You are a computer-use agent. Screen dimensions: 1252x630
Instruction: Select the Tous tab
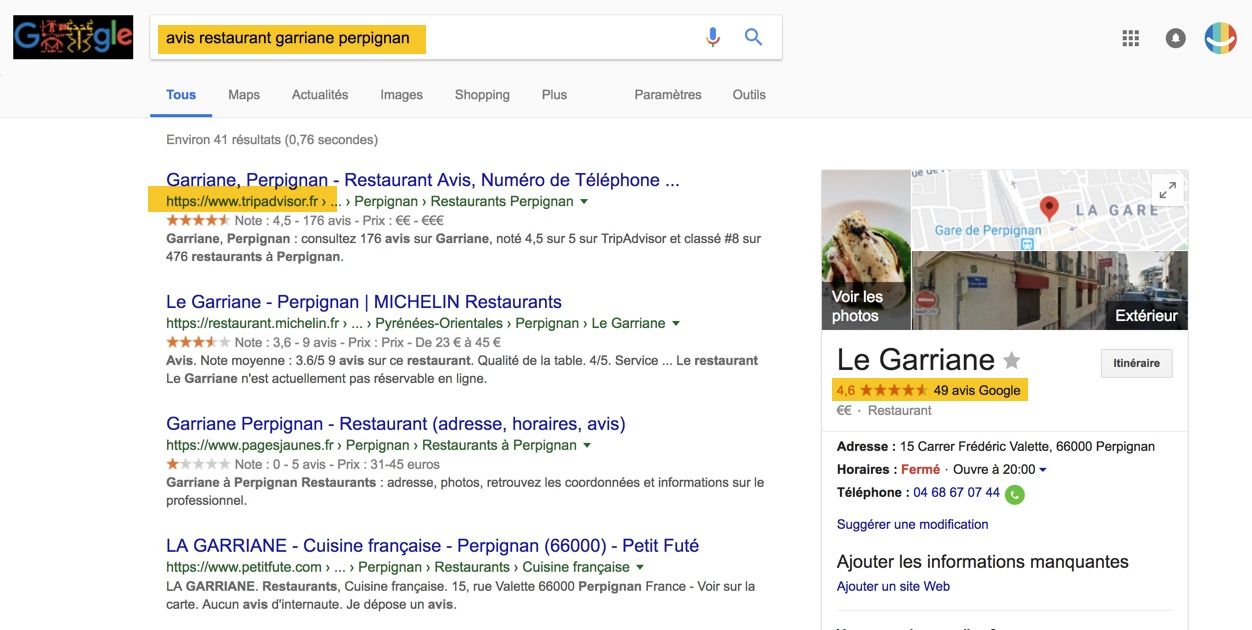pos(181,95)
